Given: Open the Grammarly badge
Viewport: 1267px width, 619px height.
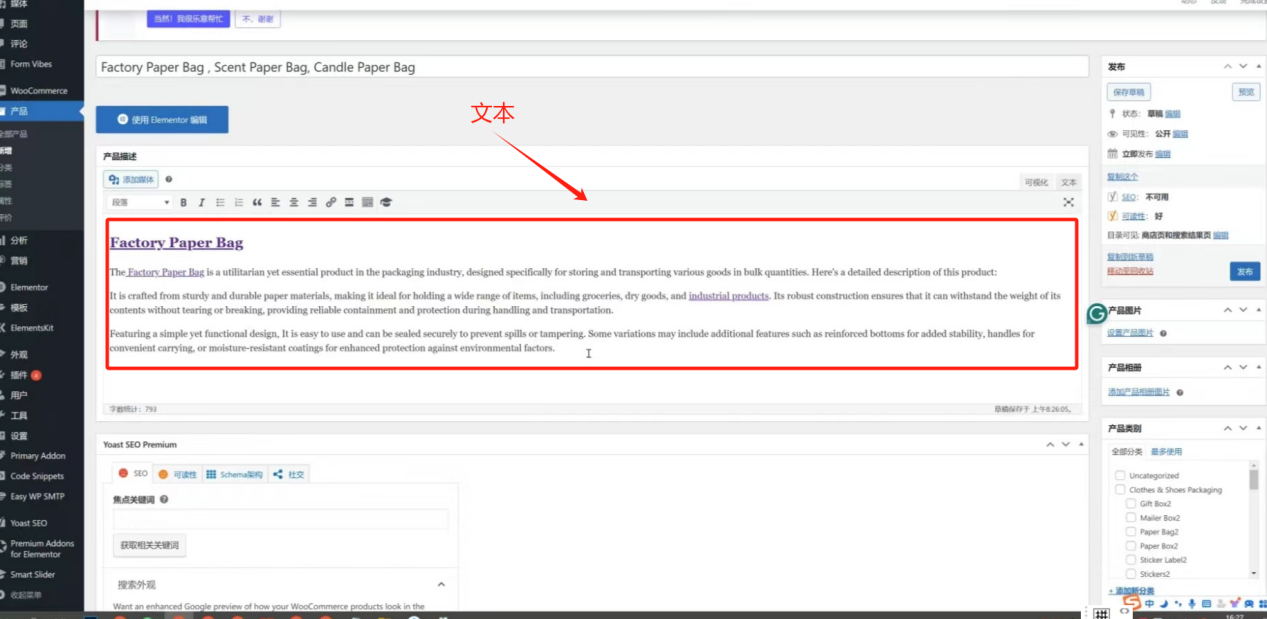Looking at the screenshot, I should pyautogui.click(x=1097, y=314).
